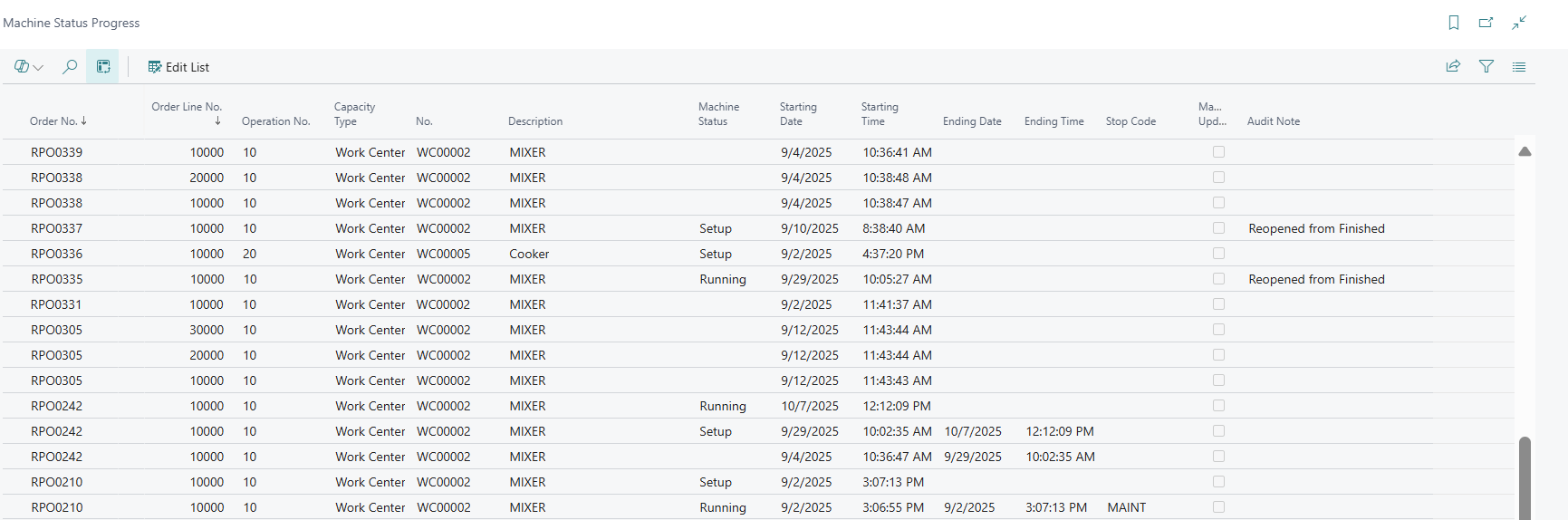This screenshot has width=1568, height=520.
Task: Click the bookmark icon at top right
Action: [1454, 23]
